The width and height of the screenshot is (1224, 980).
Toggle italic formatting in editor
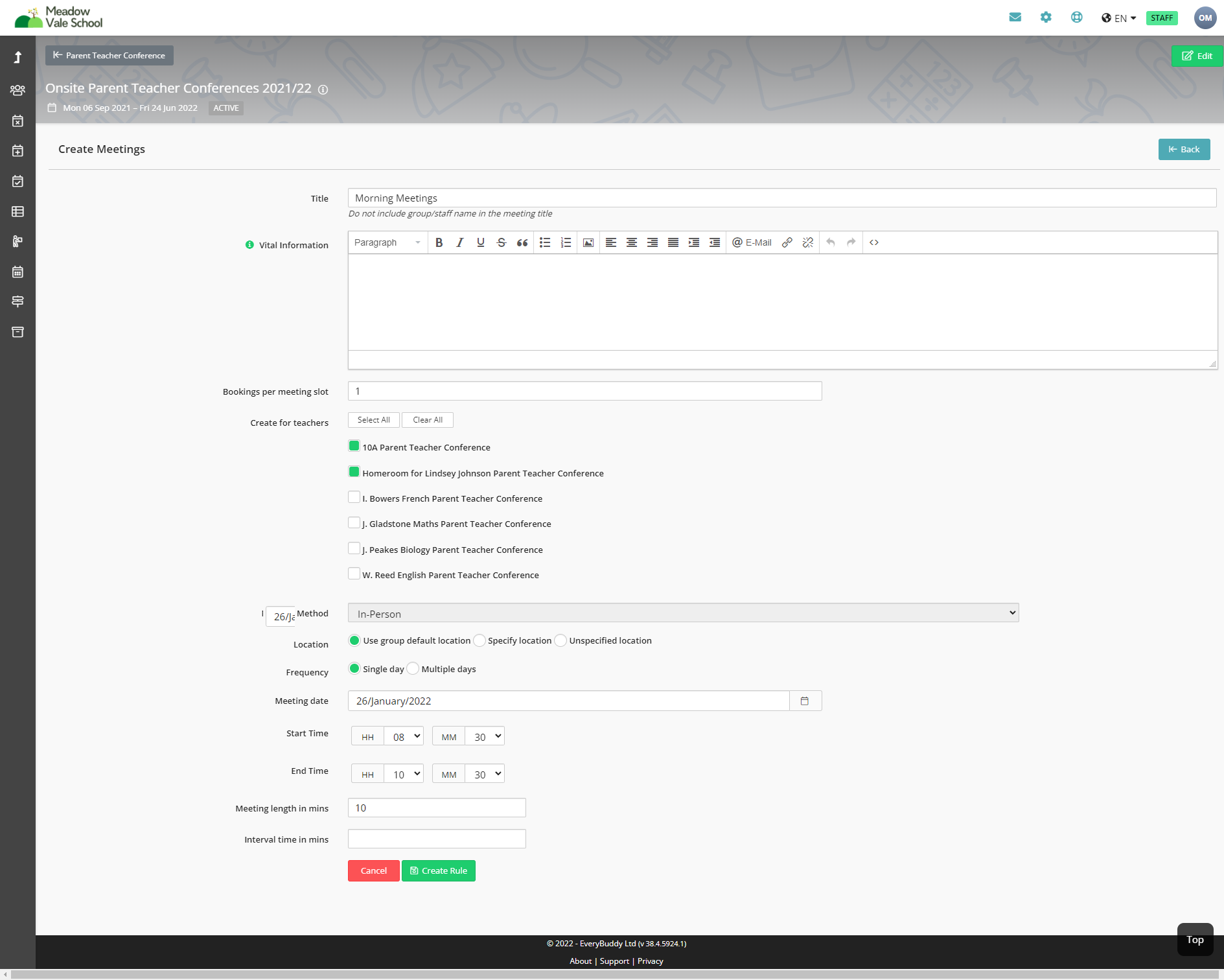[460, 242]
